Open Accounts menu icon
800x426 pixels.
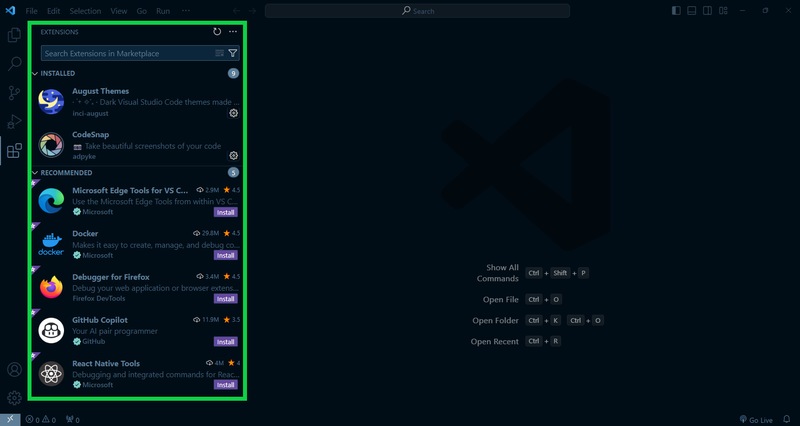coord(14,369)
